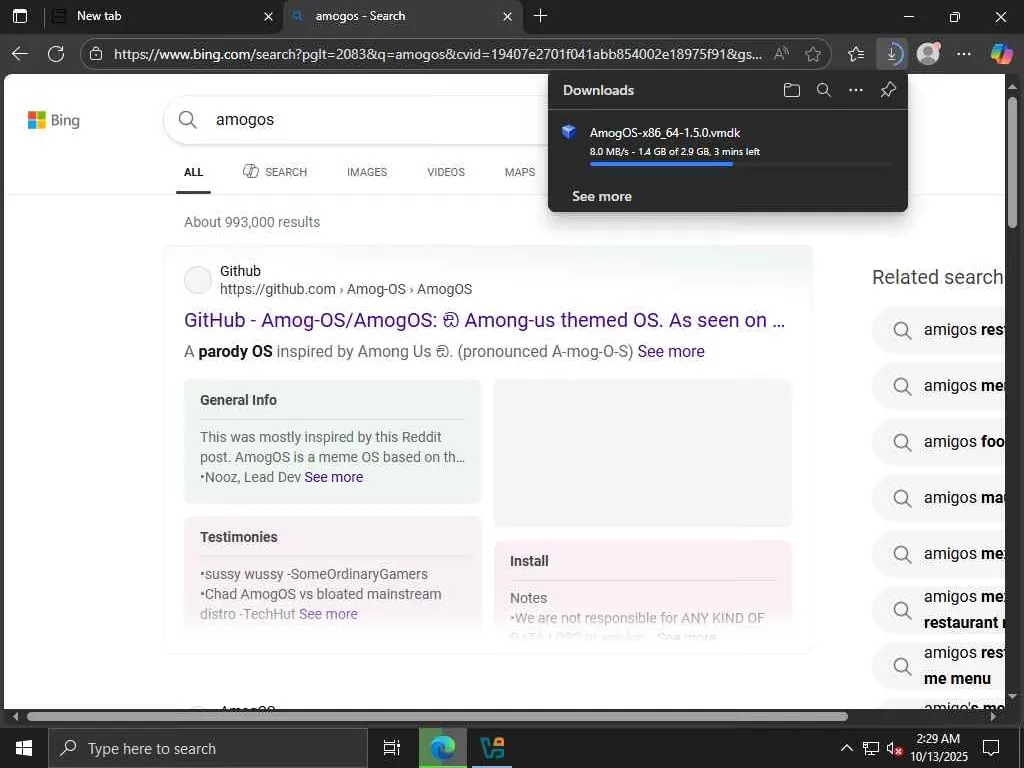Click the browser address bar URL
Viewport: 1024px width, 768px height.
(438, 54)
